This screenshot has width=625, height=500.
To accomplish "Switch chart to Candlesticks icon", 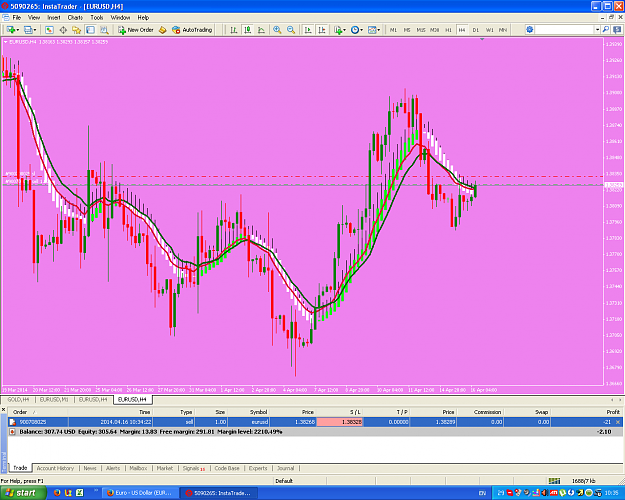I will [x=248, y=30].
